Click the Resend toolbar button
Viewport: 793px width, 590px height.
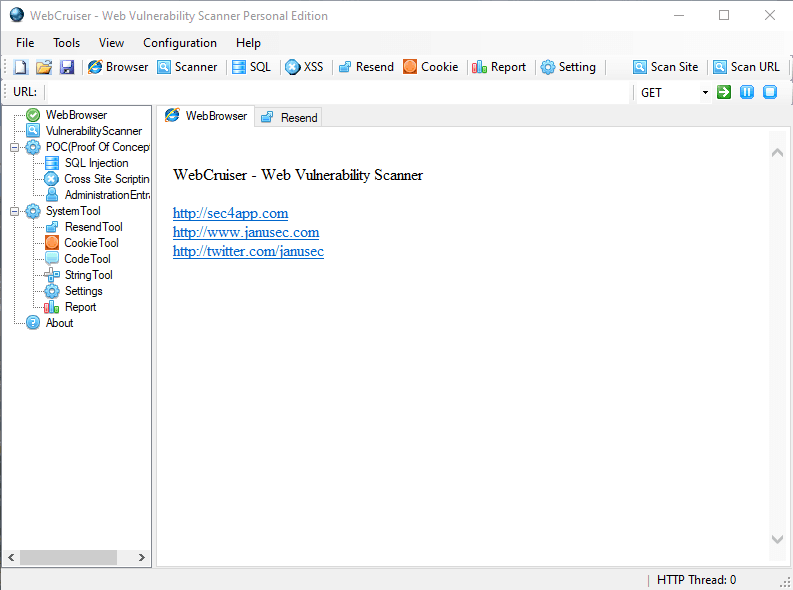point(366,67)
